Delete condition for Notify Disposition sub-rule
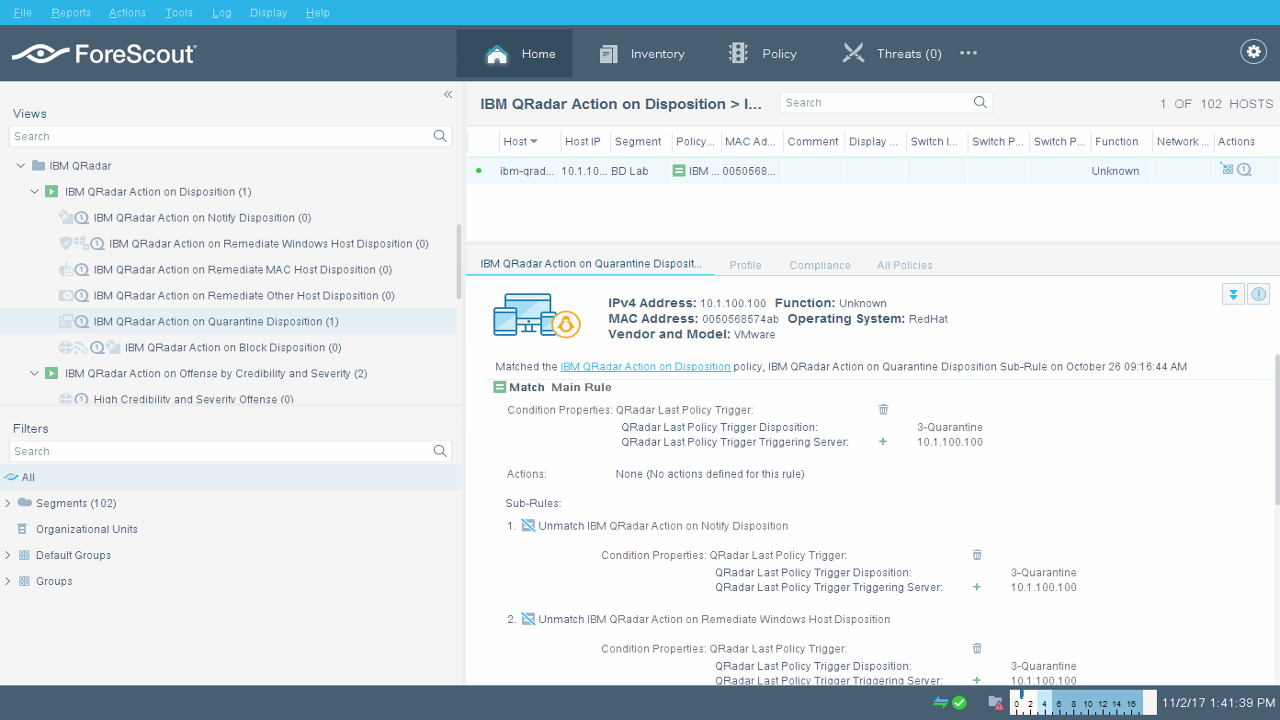This screenshot has height=720, width=1280. (977, 555)
